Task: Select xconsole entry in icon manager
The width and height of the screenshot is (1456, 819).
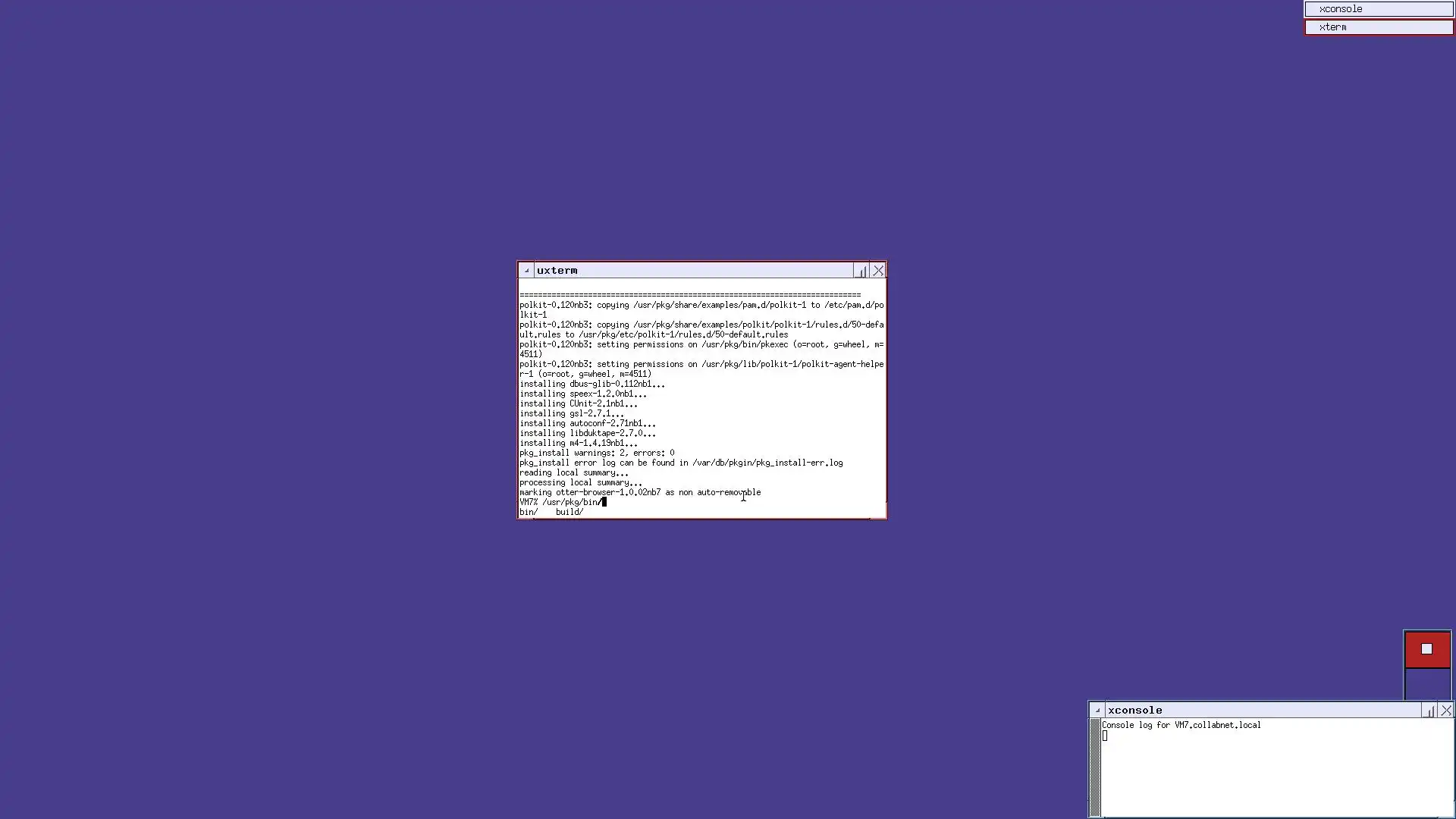Action: [x=1379, y=9]
